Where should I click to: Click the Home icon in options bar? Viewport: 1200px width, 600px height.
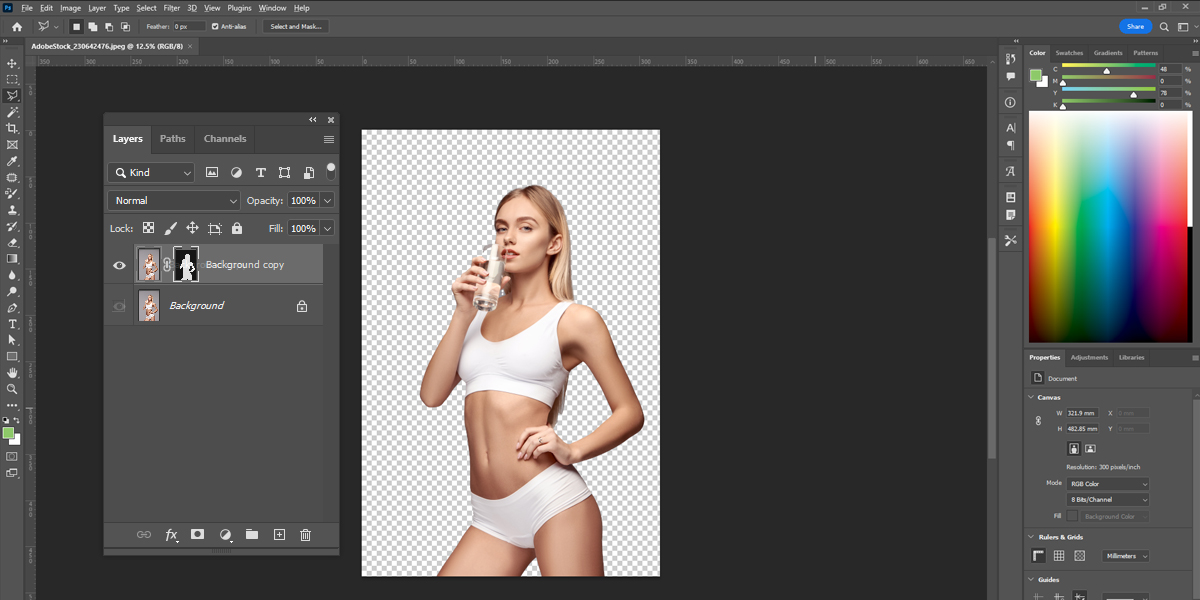(x=16, y=26)
